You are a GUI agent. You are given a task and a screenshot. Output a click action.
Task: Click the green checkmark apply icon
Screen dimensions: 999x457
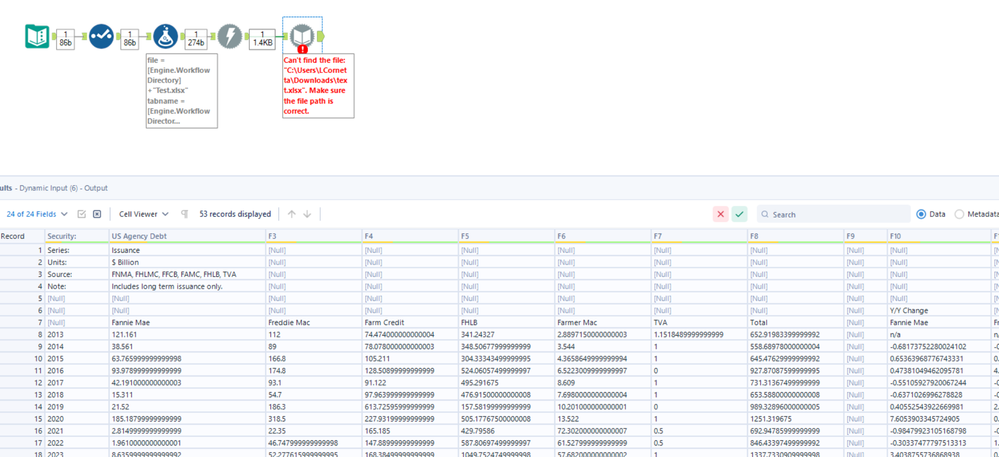coord(739,214)
